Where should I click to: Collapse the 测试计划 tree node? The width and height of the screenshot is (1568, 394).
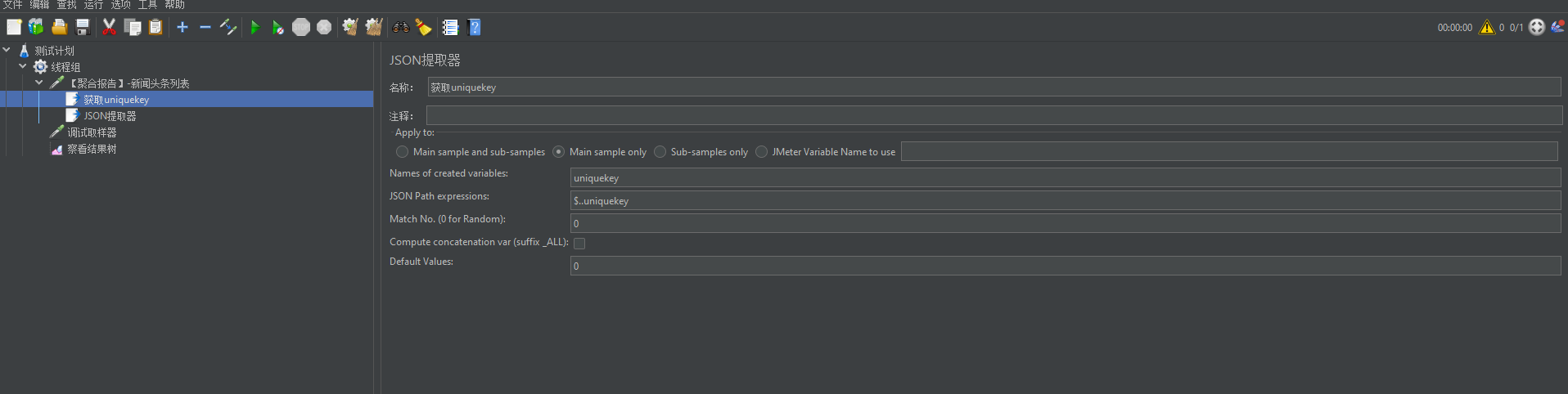(x=7, y=50)
